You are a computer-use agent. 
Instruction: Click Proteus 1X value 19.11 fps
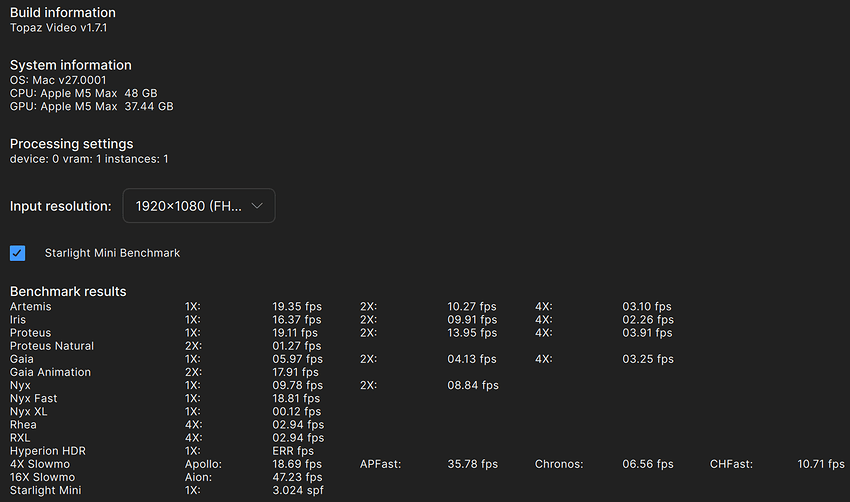(295, 332)
